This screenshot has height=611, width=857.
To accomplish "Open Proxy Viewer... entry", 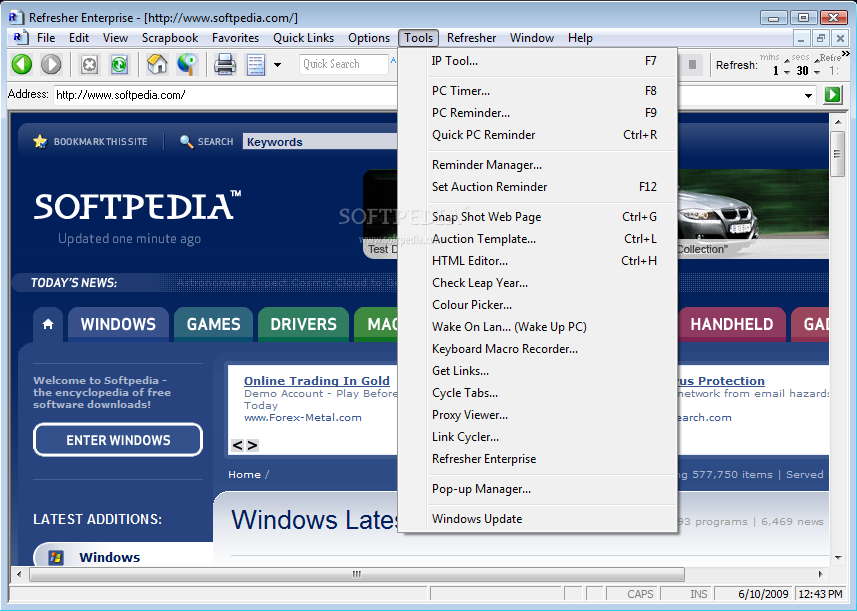I will pos(538,415).
